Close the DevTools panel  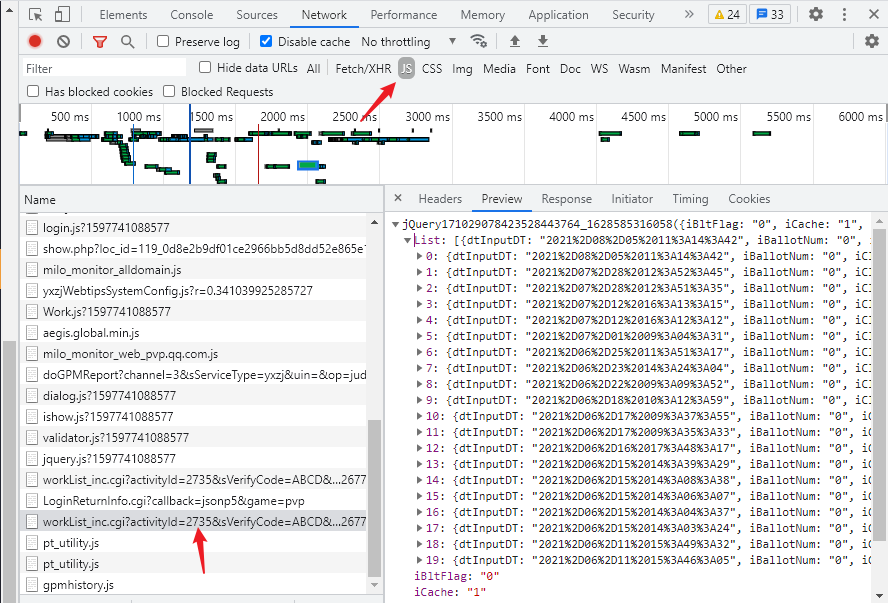[x=874, y=14]
